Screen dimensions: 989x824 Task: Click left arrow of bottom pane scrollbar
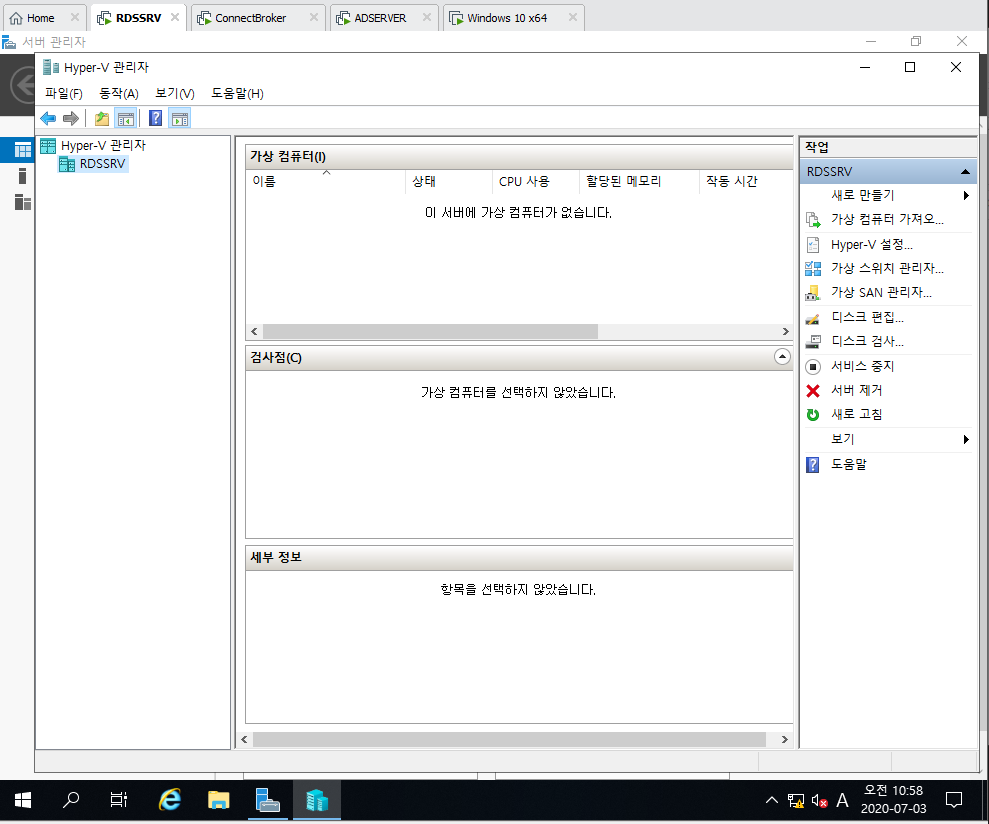(244, 739)
